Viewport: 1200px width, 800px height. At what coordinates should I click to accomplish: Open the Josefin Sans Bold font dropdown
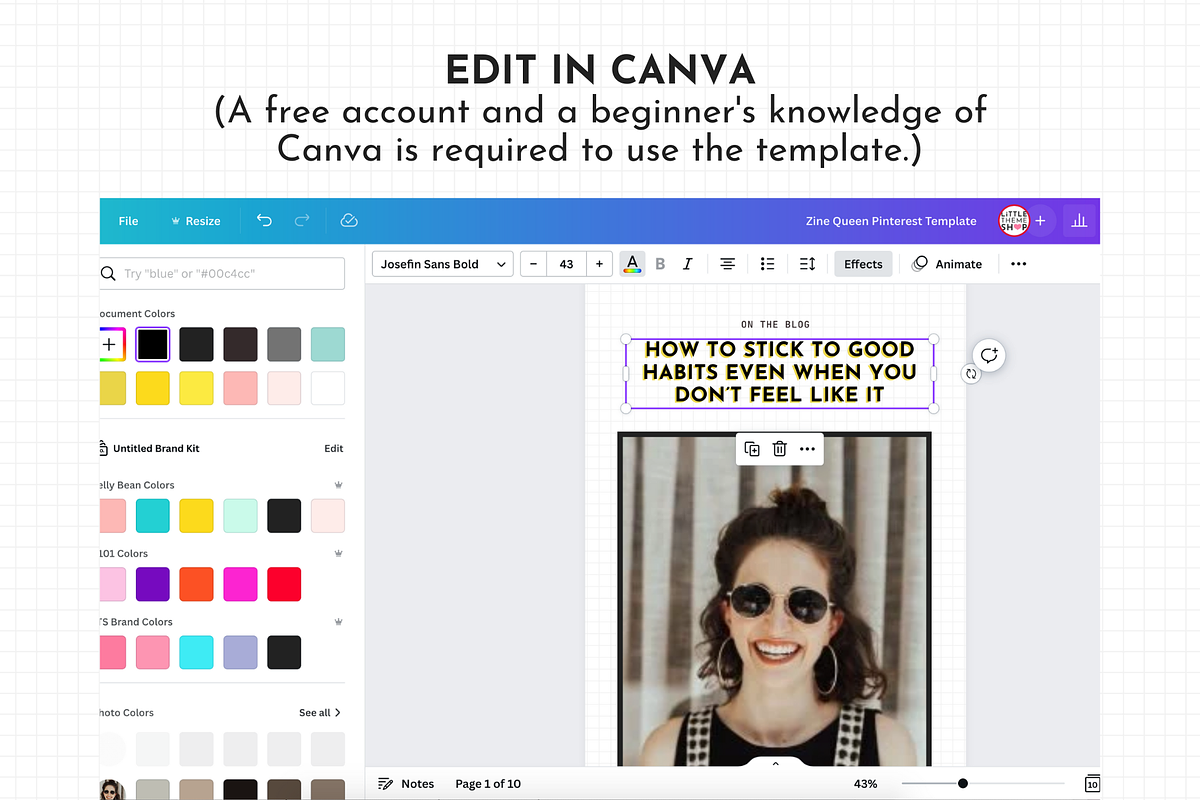pyautogui.click(x=443, y=264)
